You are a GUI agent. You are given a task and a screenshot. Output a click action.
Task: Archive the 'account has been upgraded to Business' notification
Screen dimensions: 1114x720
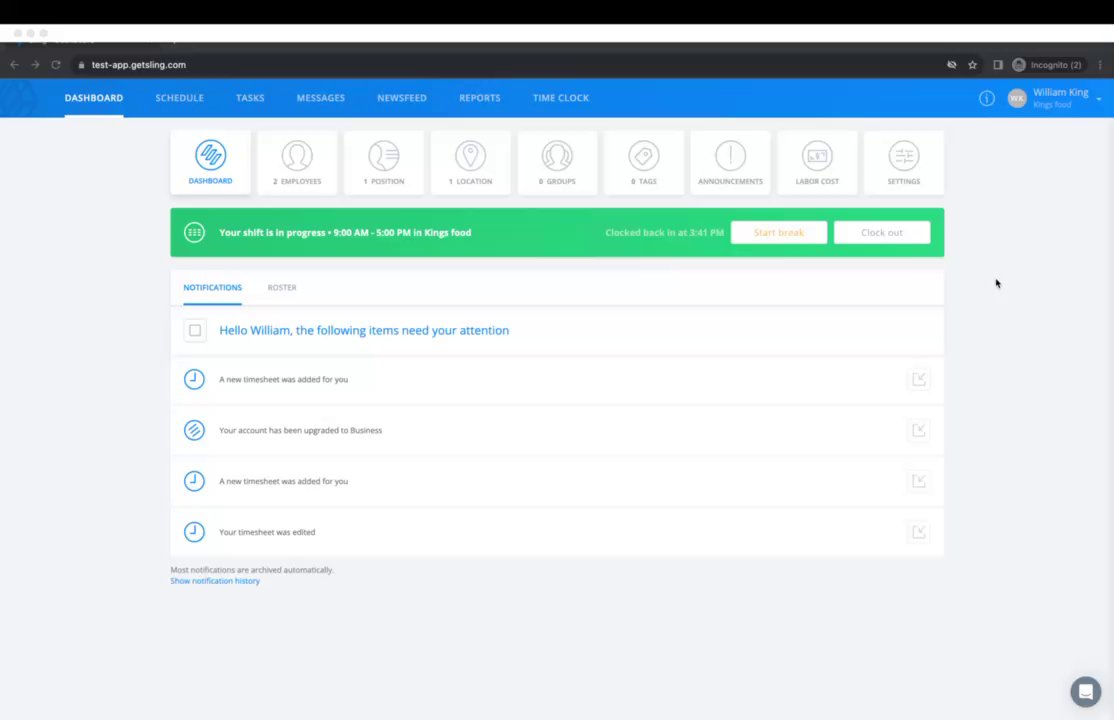pos(919,430)
